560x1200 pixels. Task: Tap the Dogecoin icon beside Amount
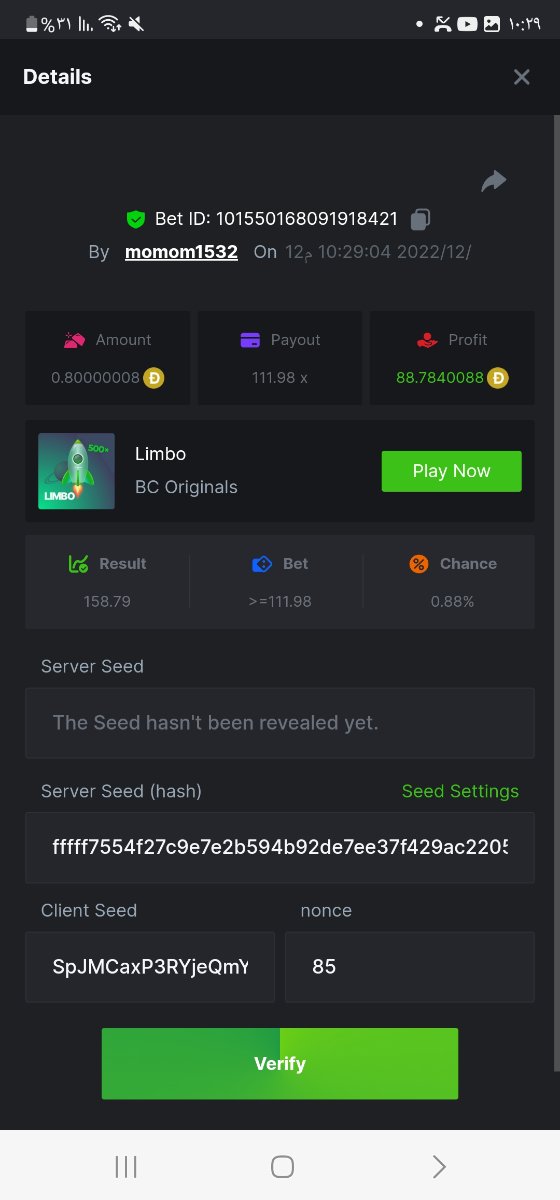(154, 378)
